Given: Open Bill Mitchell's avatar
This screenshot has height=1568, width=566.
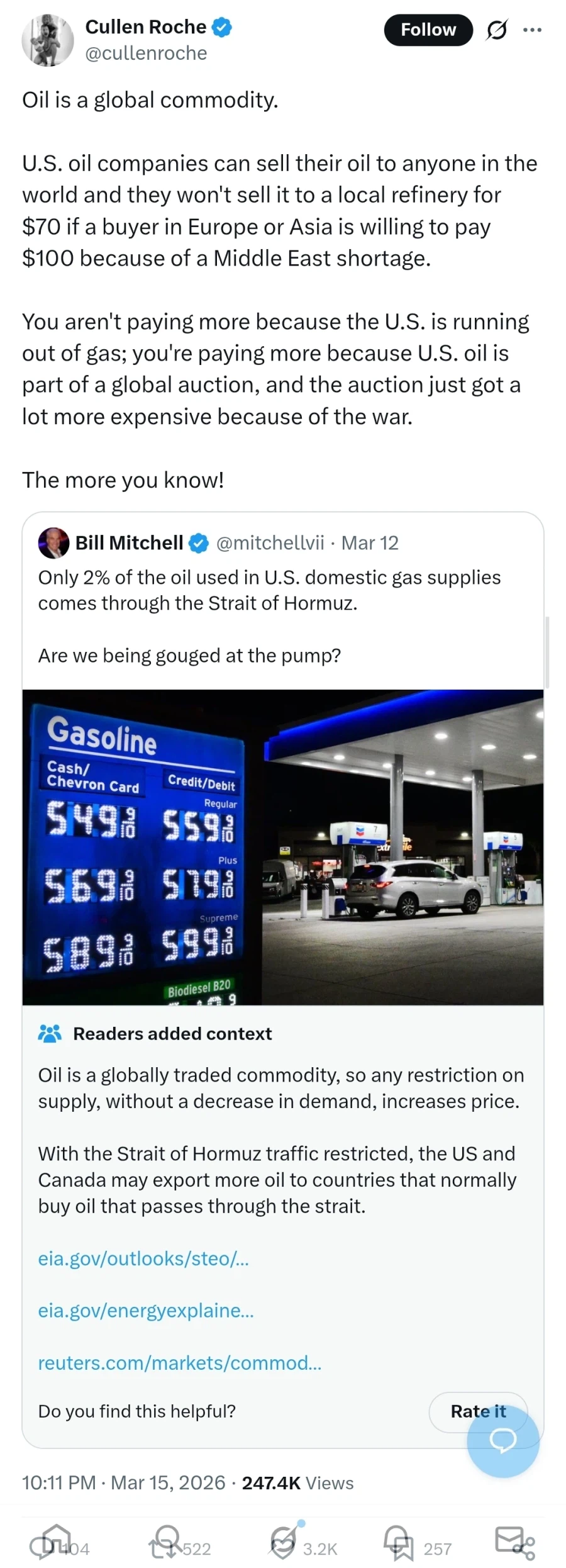Looking at the screenshot, I should coord(53,543).
